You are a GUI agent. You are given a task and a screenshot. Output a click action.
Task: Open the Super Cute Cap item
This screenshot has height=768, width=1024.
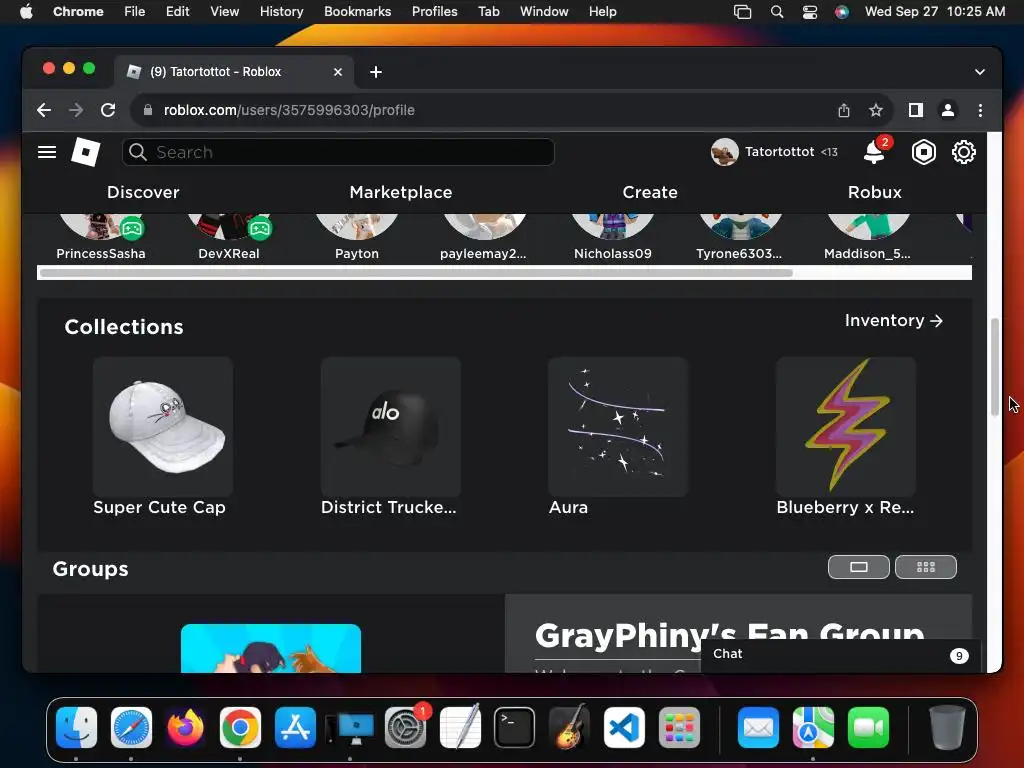tap(163, 436)
